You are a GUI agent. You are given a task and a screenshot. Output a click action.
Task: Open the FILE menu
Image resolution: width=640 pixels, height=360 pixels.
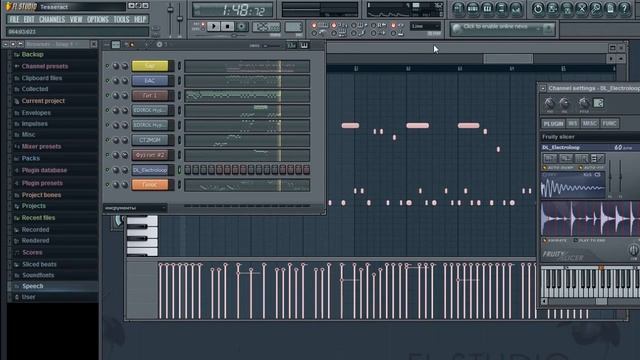tap(14, 20)
